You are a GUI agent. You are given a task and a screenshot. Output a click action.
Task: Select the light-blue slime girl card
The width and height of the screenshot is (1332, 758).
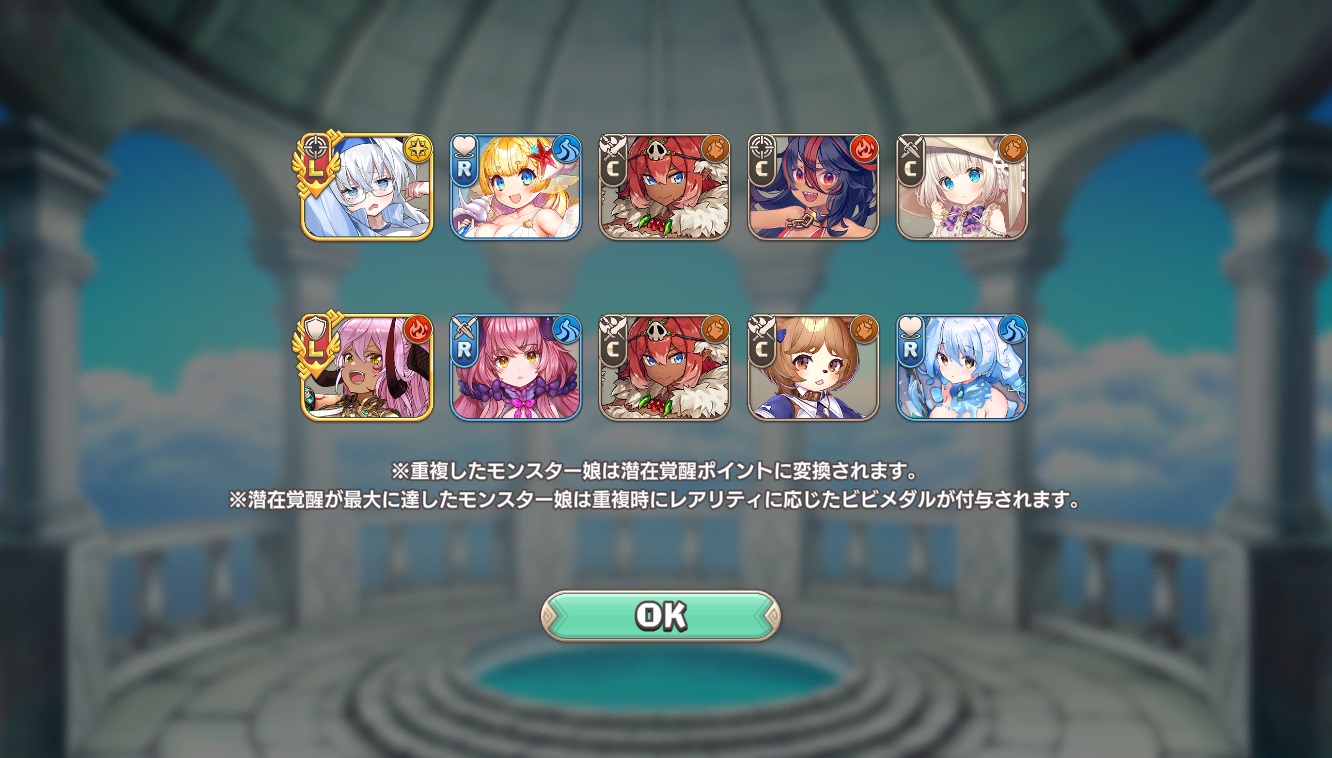pos(962,367)
